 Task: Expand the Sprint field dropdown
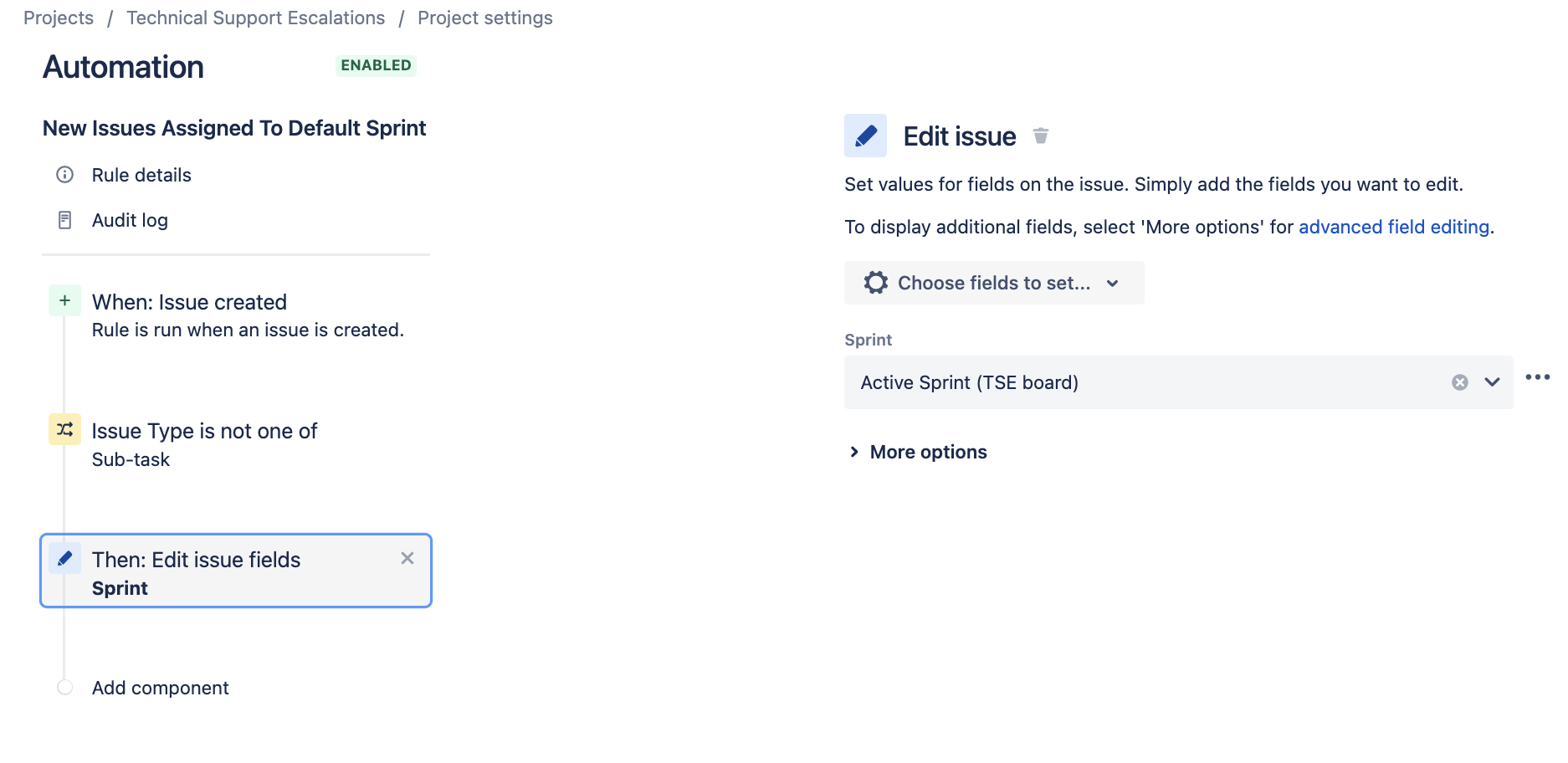point(1491,382)
